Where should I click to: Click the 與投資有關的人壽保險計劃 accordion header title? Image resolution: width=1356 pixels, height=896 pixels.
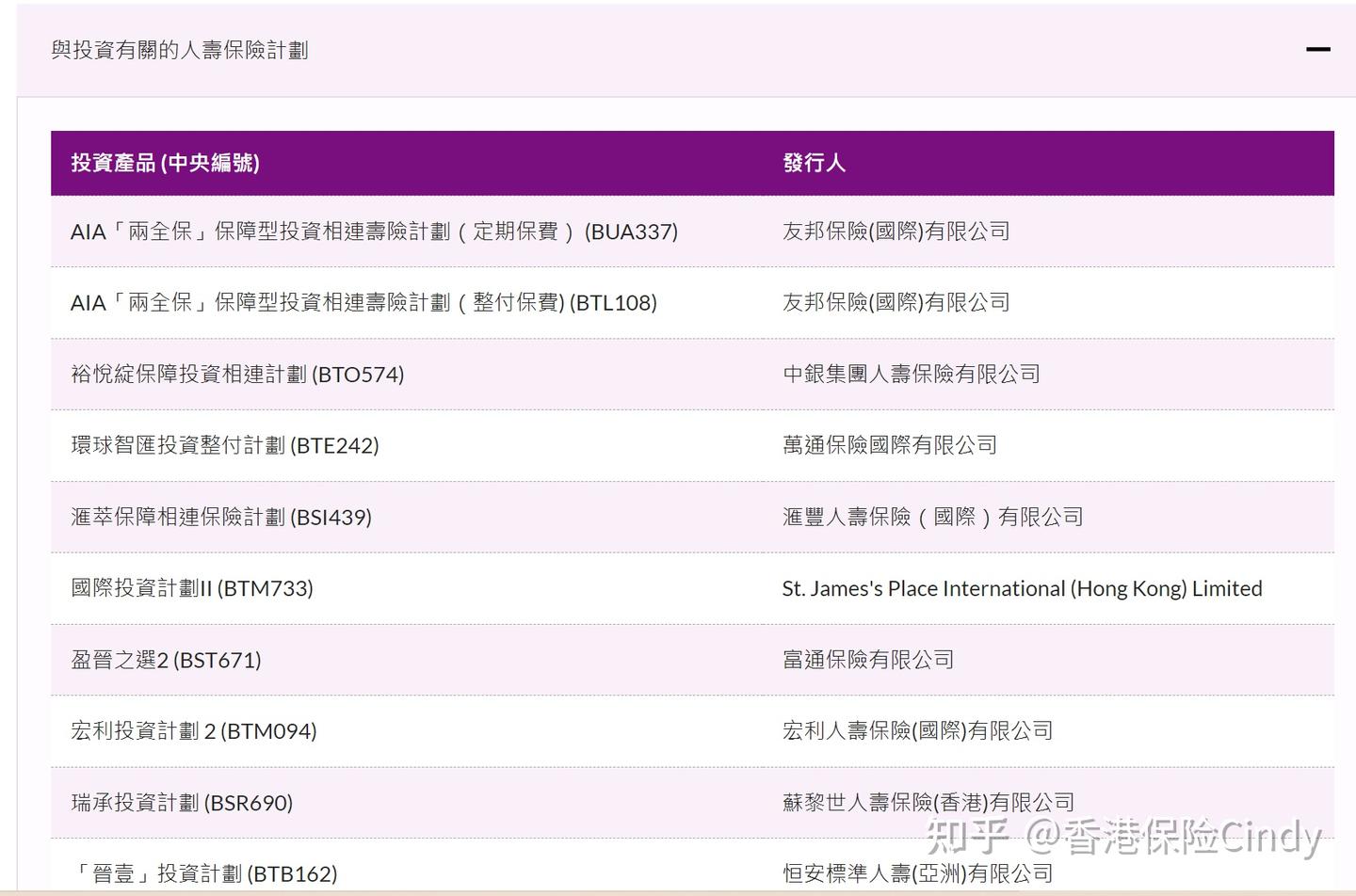[180, 50]
